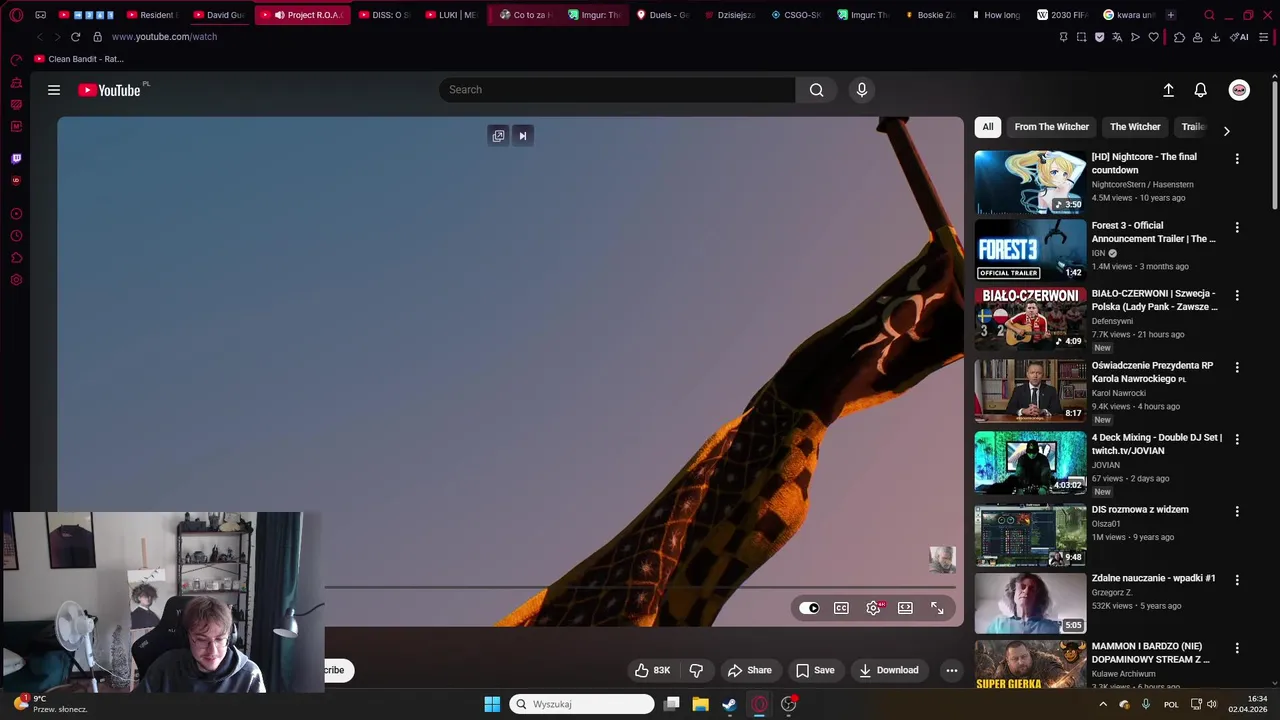This screenshot has height=720, width=1280.
Task: Dislike the video
Action: pos(696,670)
